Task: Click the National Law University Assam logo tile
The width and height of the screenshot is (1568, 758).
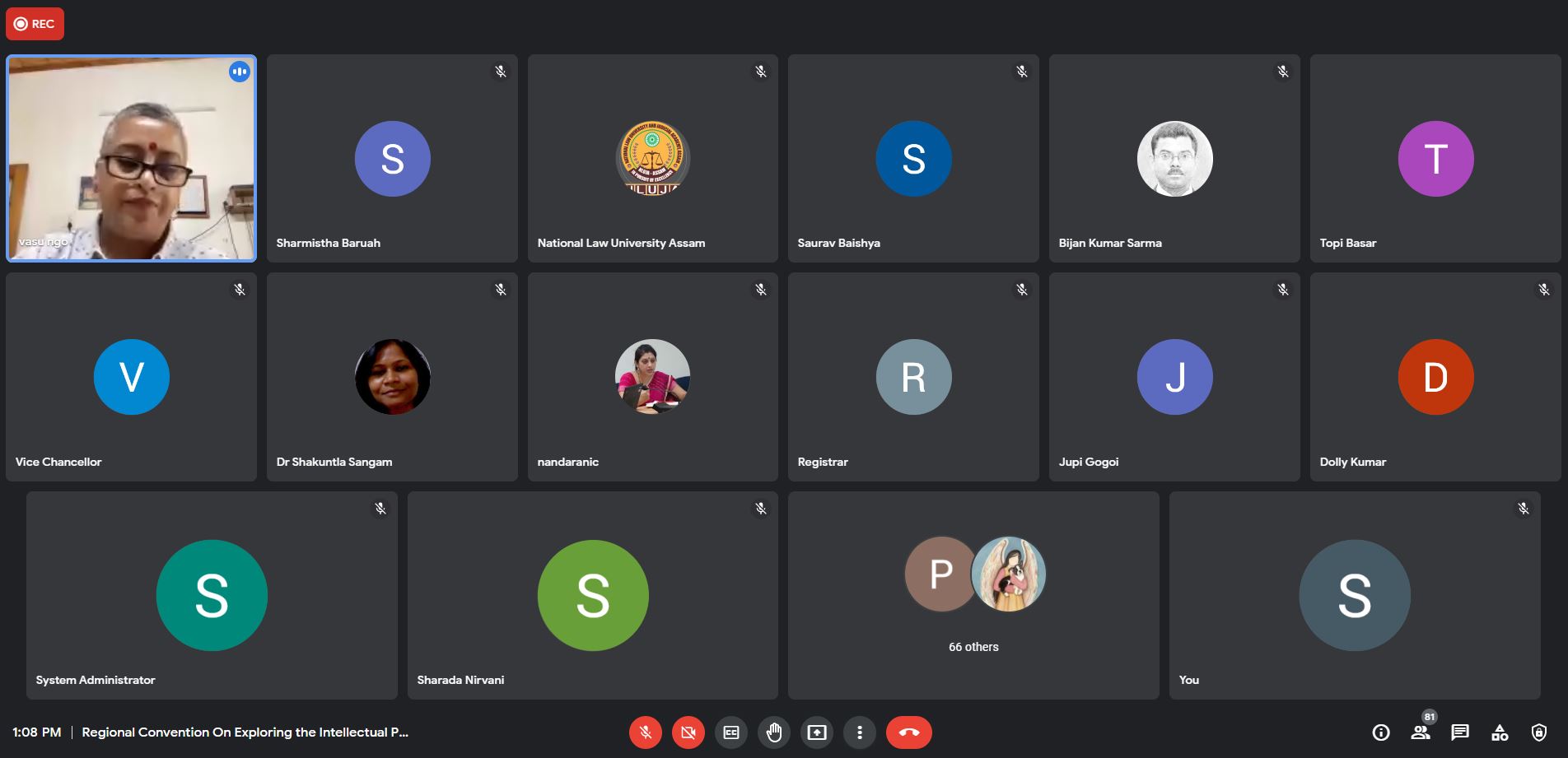Action: click(x=652, y=159)
